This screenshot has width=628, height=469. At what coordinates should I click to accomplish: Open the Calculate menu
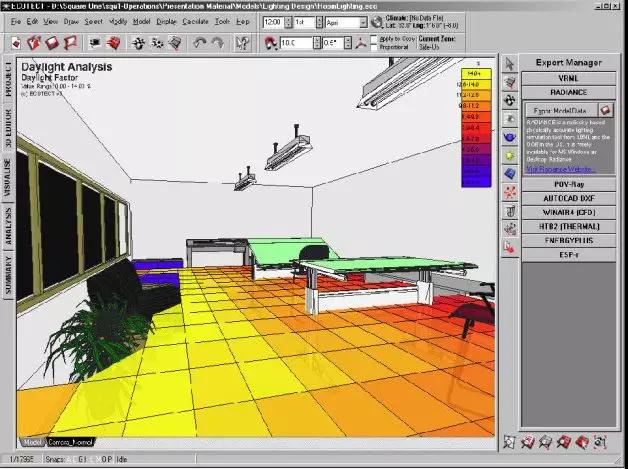coord(195,22)
